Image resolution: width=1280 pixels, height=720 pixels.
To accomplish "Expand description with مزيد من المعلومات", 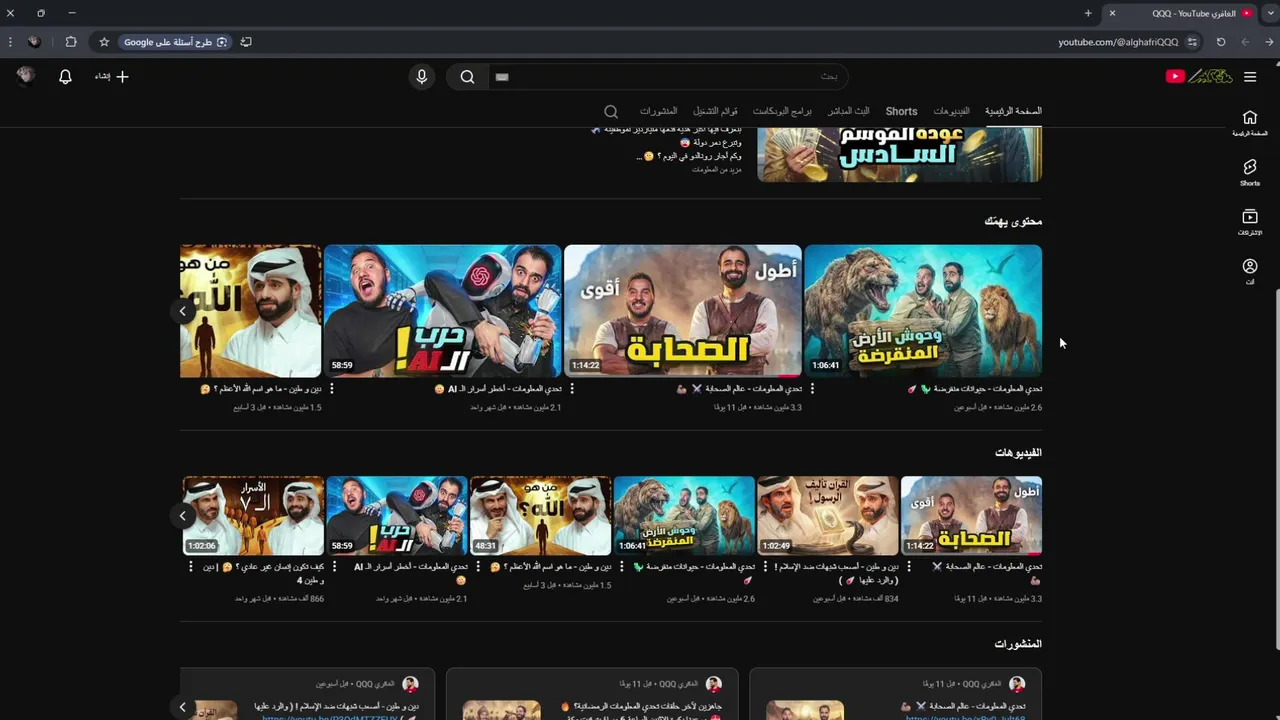I will click(x=717, y=169).
